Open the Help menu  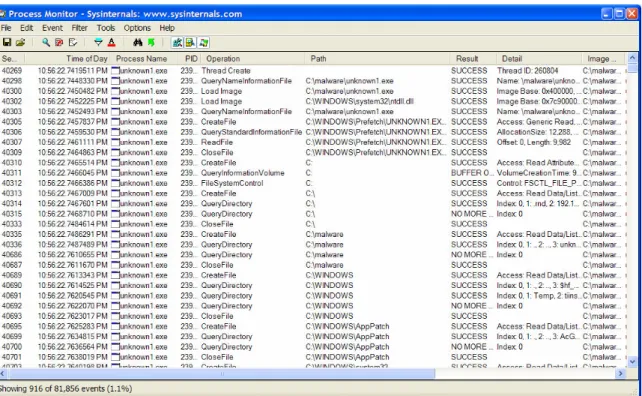167,28
